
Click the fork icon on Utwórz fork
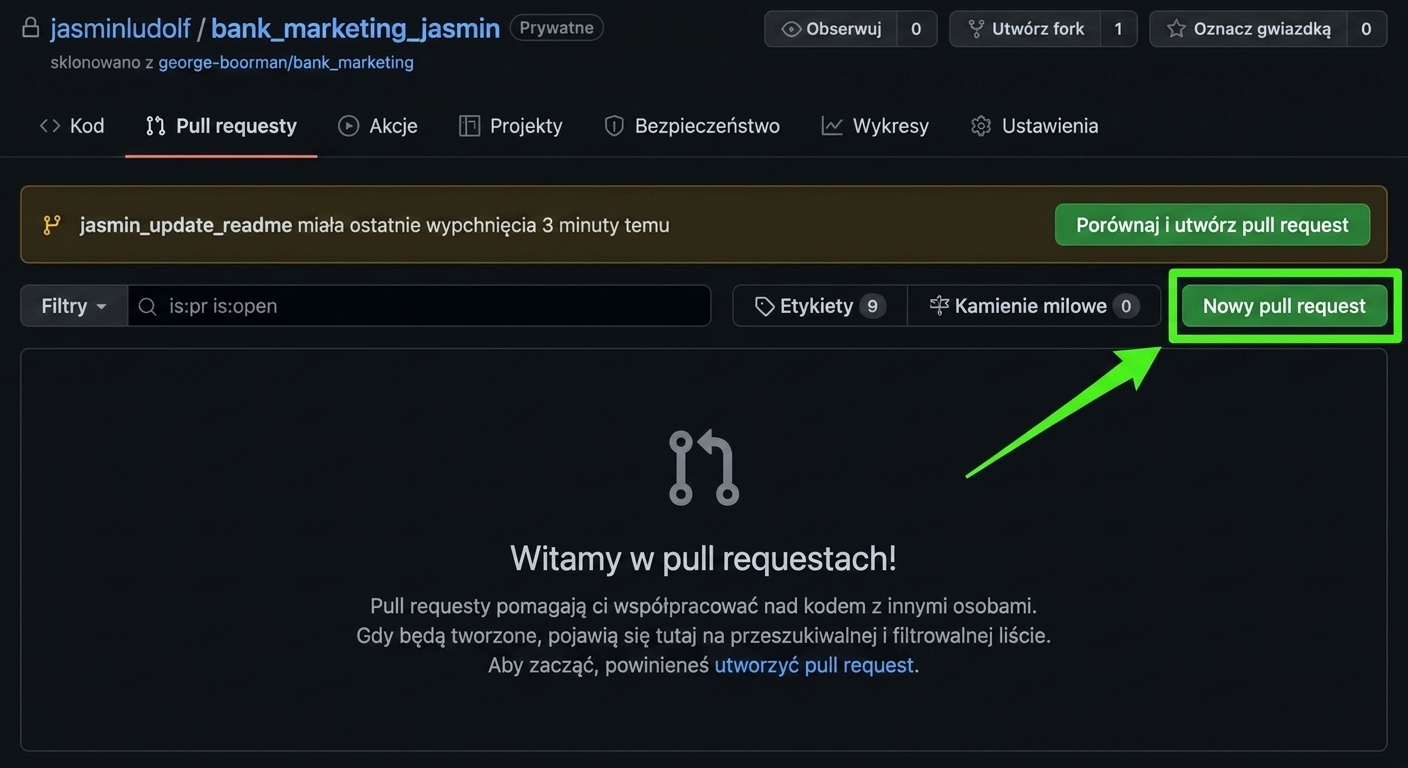point(976,29)
